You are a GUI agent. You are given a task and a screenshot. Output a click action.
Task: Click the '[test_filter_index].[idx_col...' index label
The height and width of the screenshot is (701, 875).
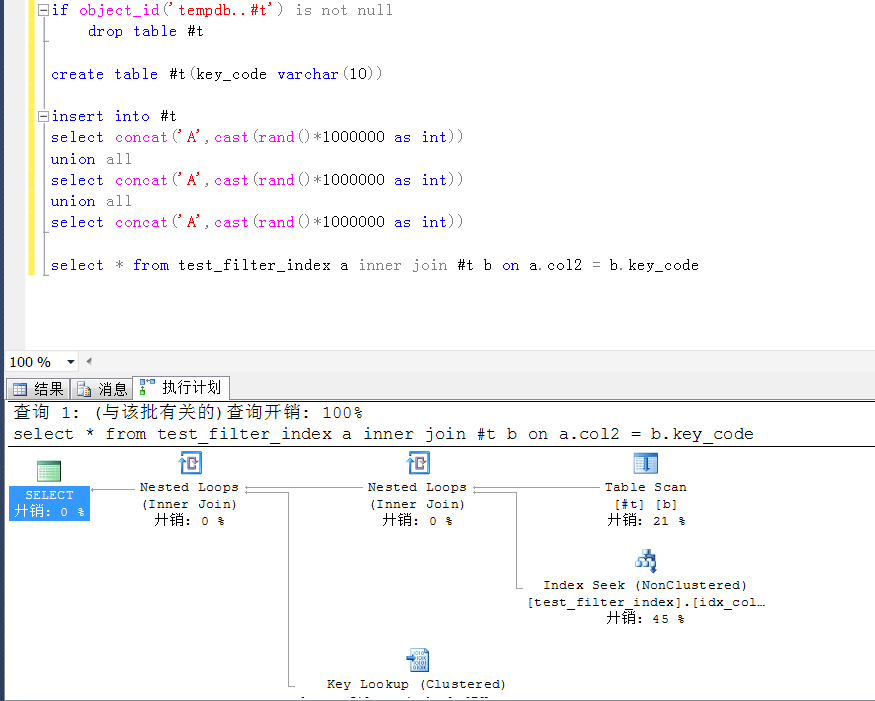[x=645, y=602]
